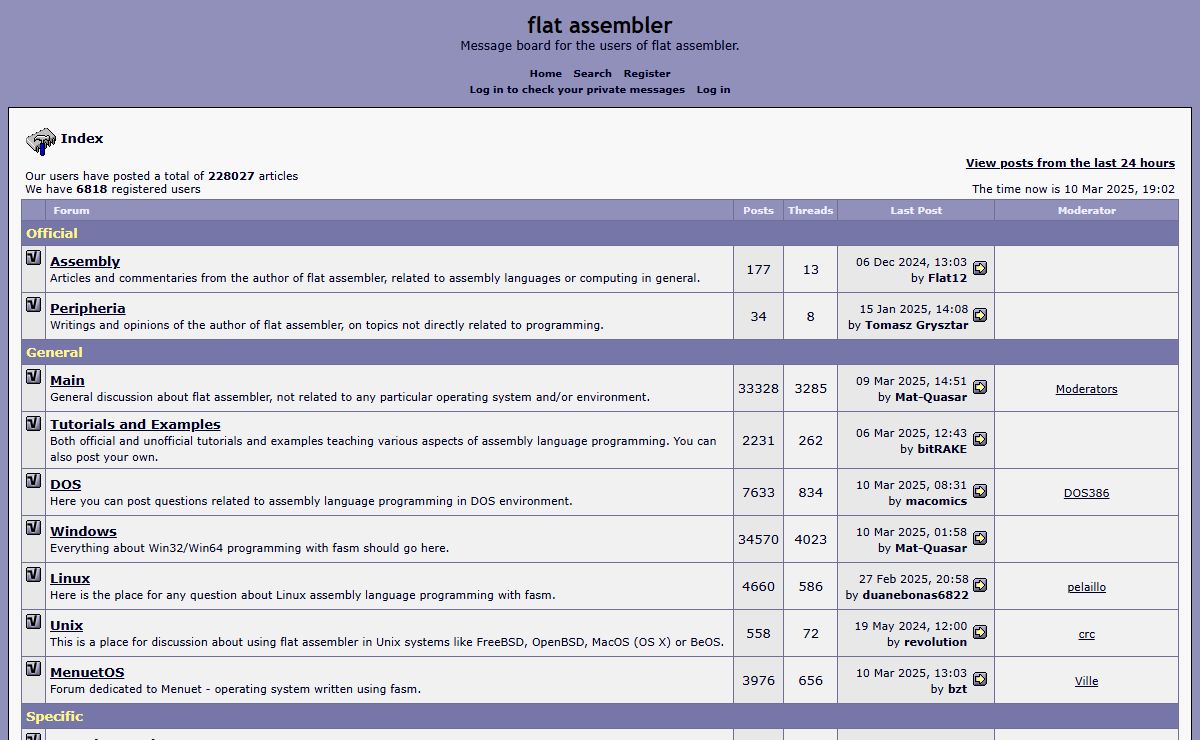Jump to last post in Main forum
This screenshot has height=740, width=1200.
tap(980, 387)
